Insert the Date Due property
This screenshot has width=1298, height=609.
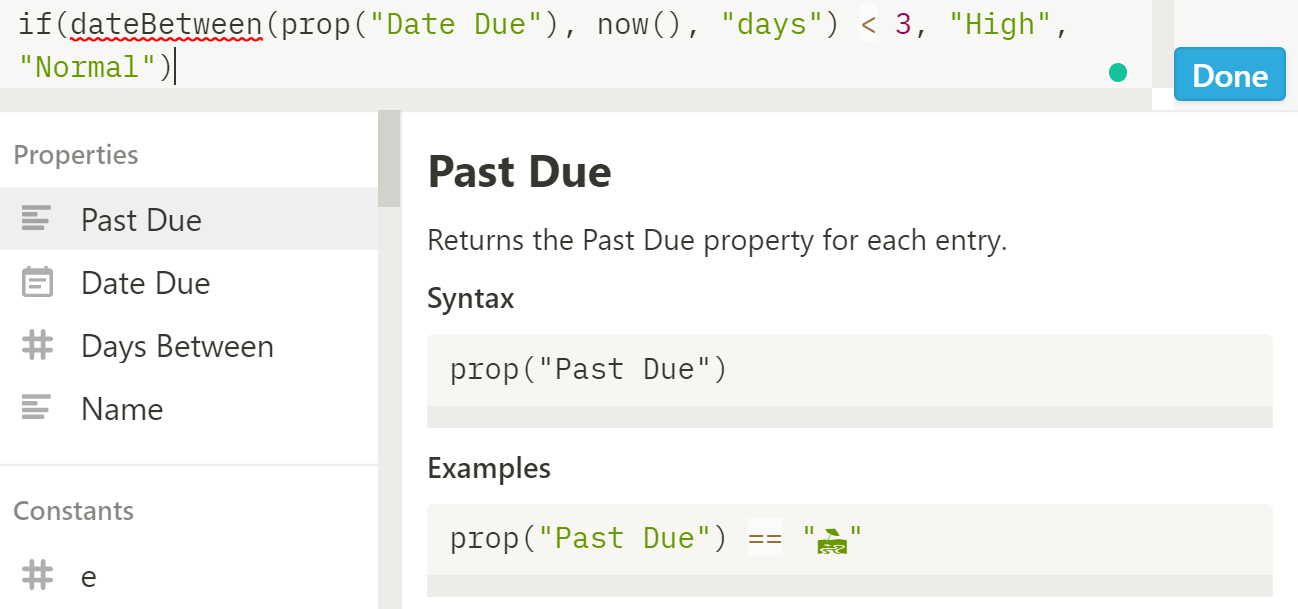click(189, 283)
